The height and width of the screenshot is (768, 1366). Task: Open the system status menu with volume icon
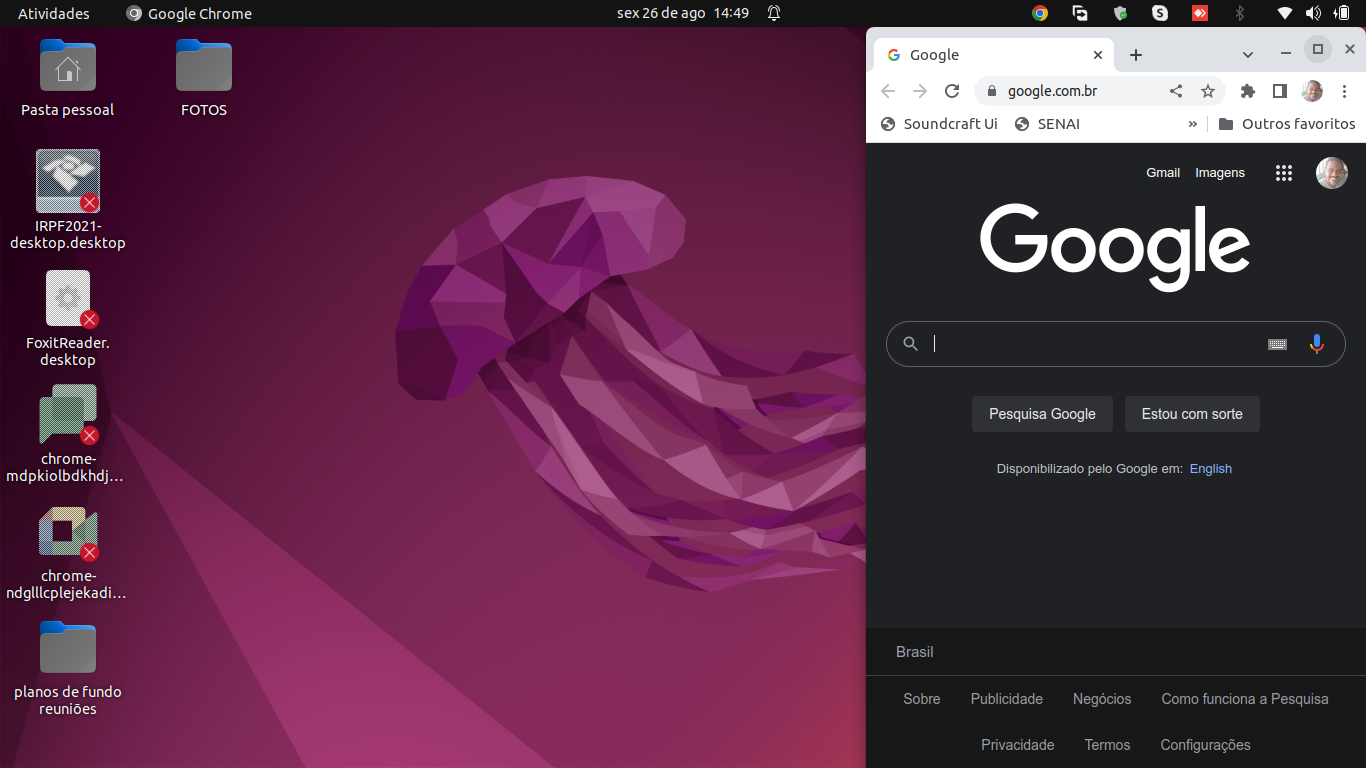tap(1313, 13)
